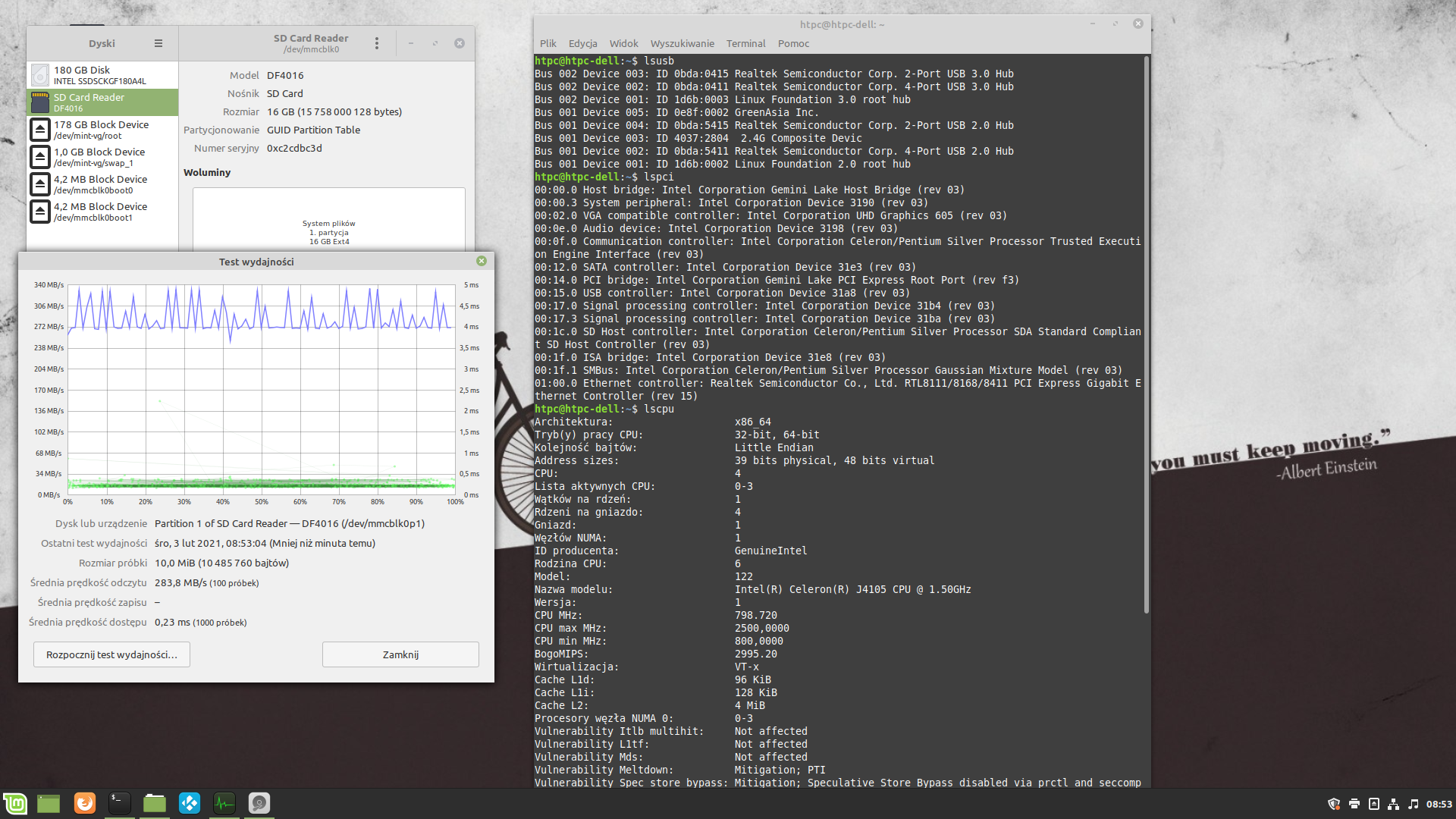Open the update manager shield tray icon
The image size is (1456, 819).
(x=1334, y=804)
